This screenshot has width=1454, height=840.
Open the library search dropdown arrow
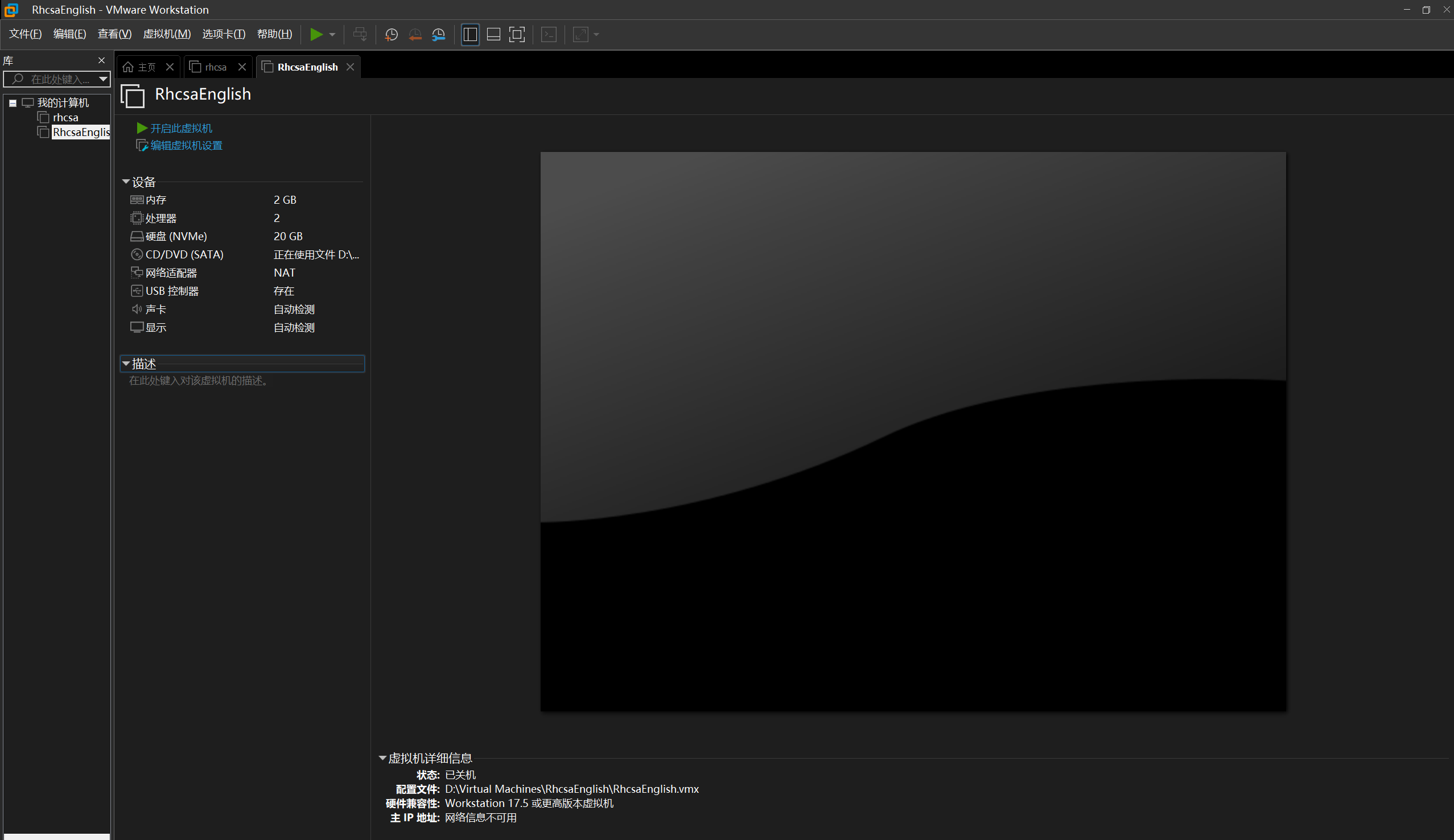(x=103, y=79)
